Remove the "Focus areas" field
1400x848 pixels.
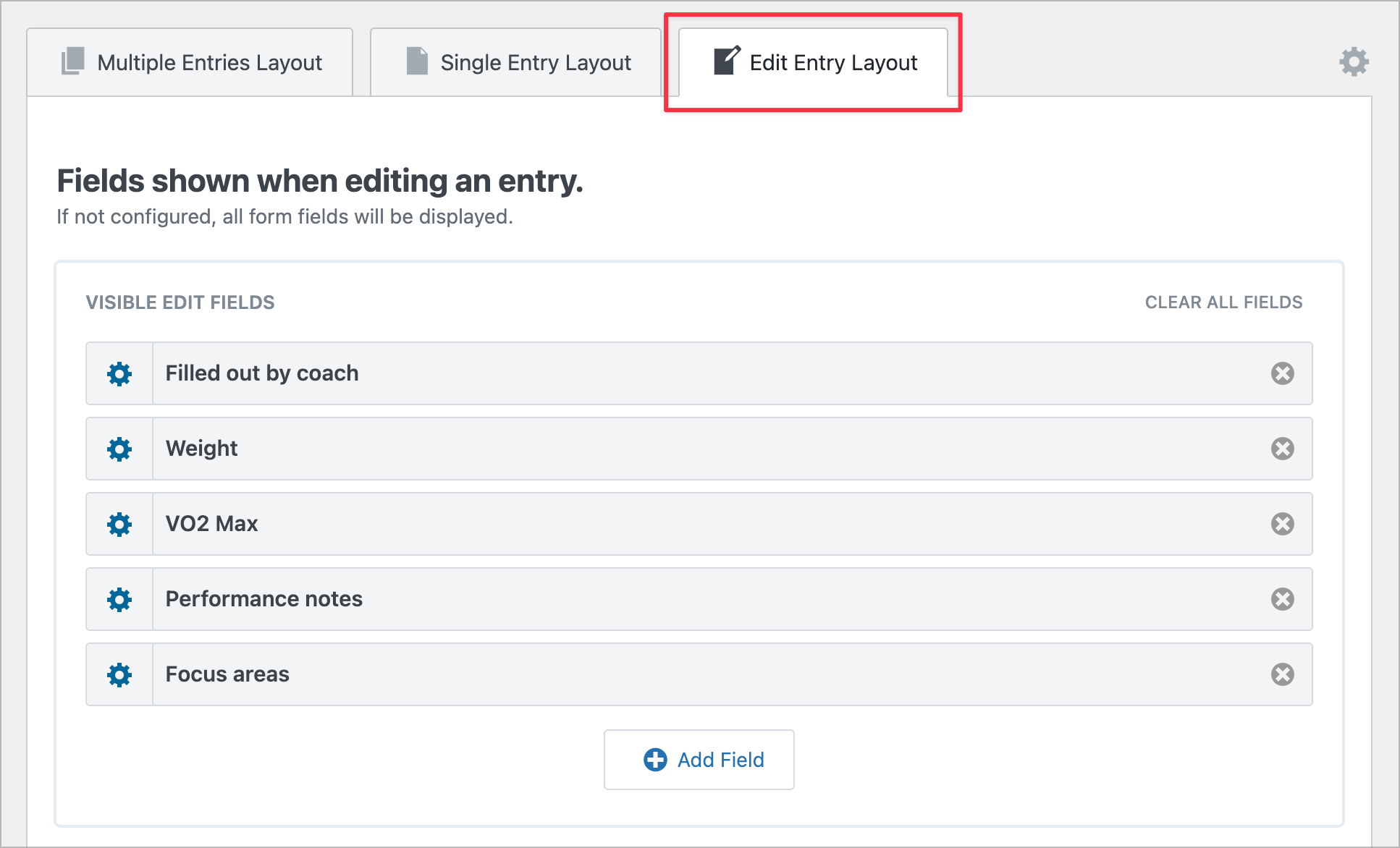coord(1282,674)
